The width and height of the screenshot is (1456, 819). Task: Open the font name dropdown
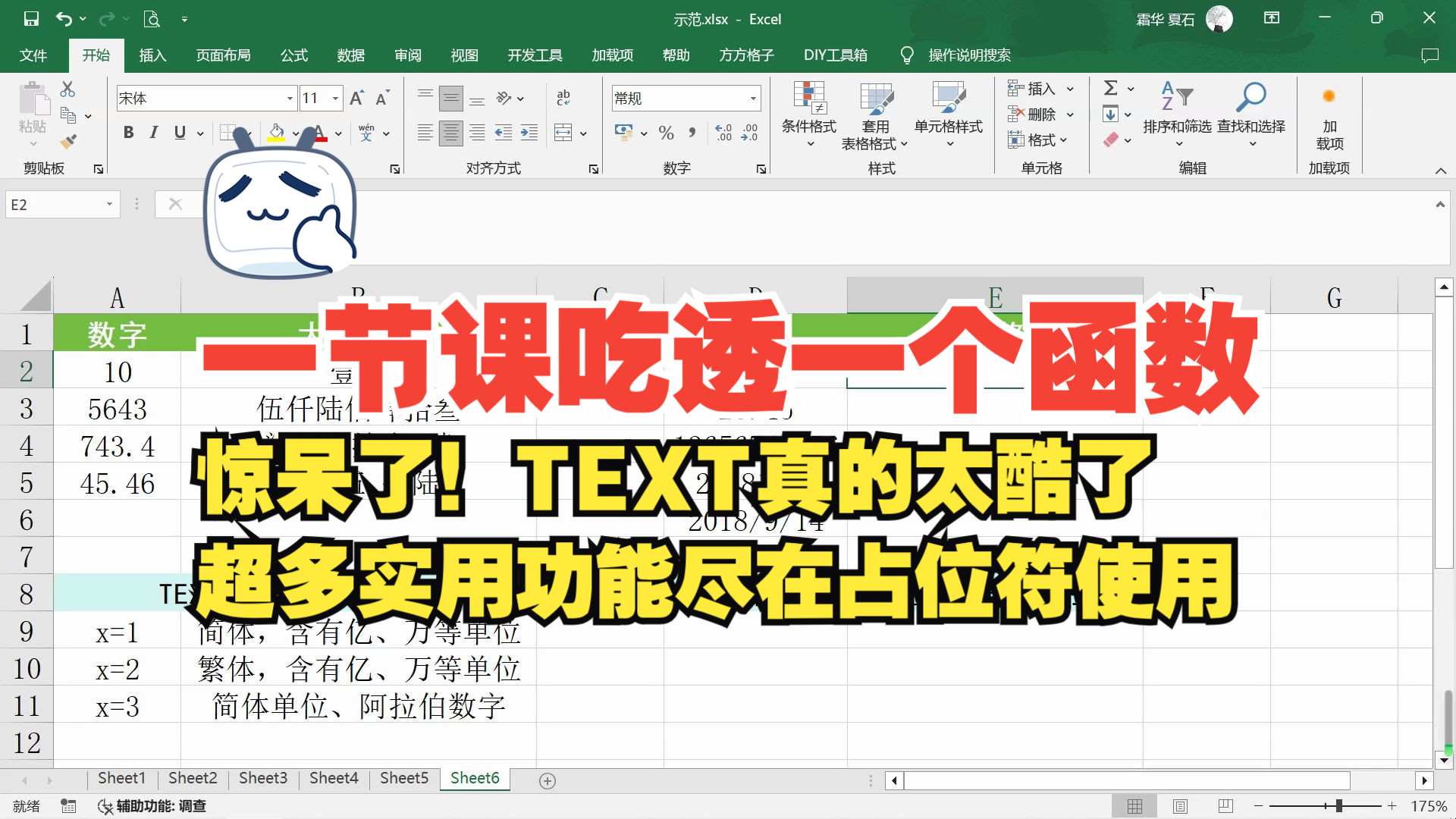coord(290,99)
